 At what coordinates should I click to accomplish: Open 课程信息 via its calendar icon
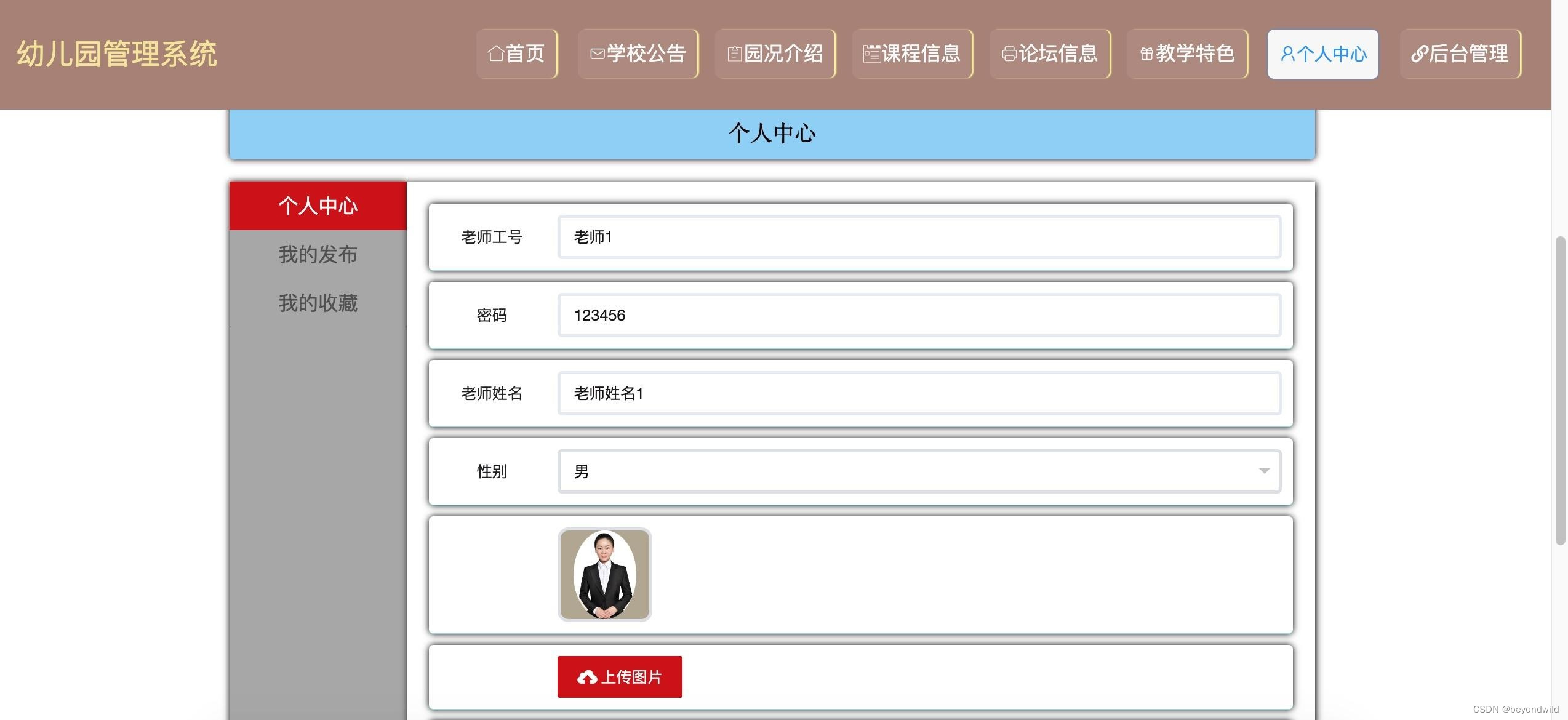coord(871,54)
